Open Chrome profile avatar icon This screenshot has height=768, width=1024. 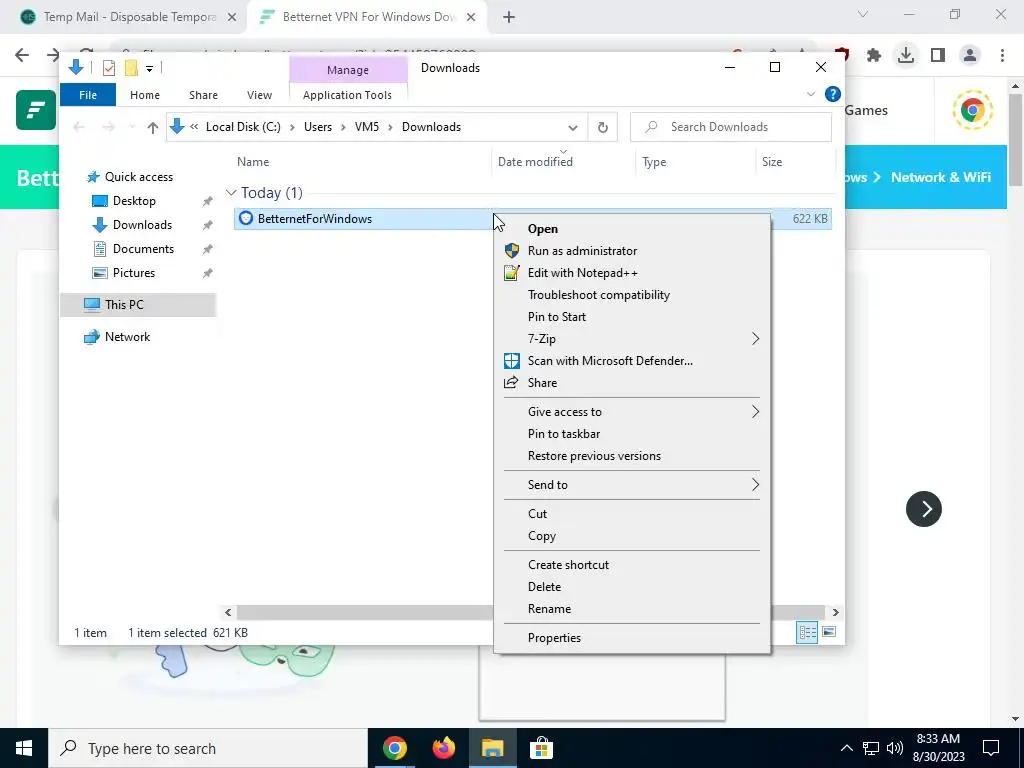pos(970,55)
